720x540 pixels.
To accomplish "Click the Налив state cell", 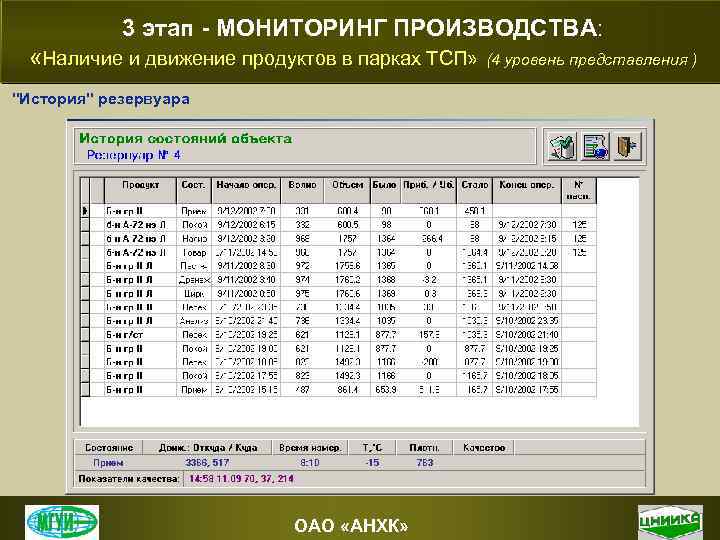I will (194, 238).
